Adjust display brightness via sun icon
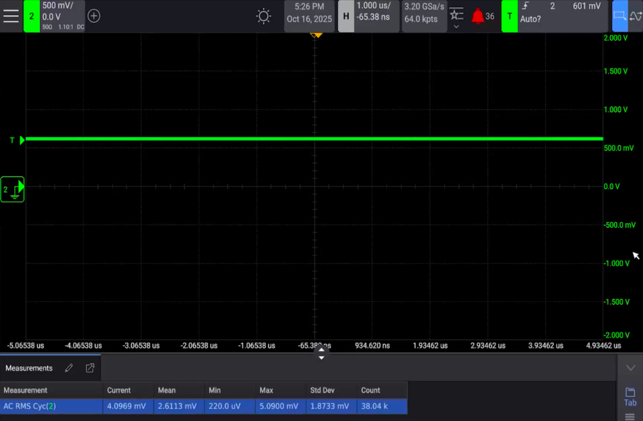 [x=264, y=16]
